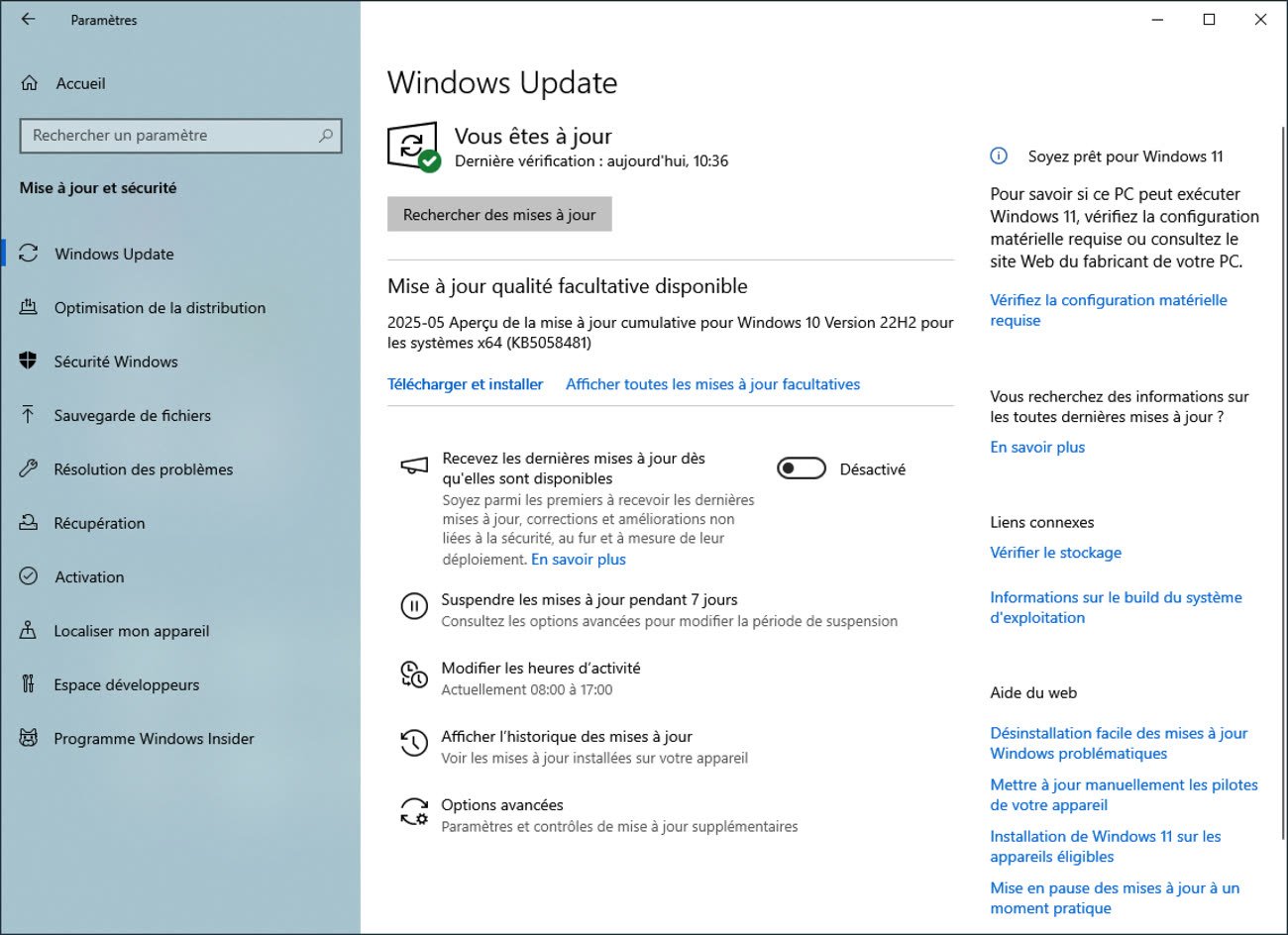
Task: Click En savoir plus under latest updates description
Action: 579,560
